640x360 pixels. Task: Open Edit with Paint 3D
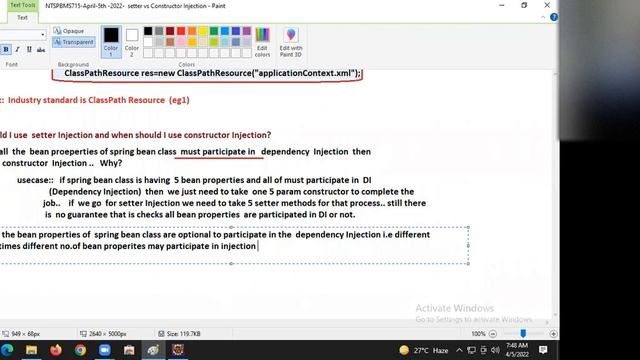[x=291, y=42]
